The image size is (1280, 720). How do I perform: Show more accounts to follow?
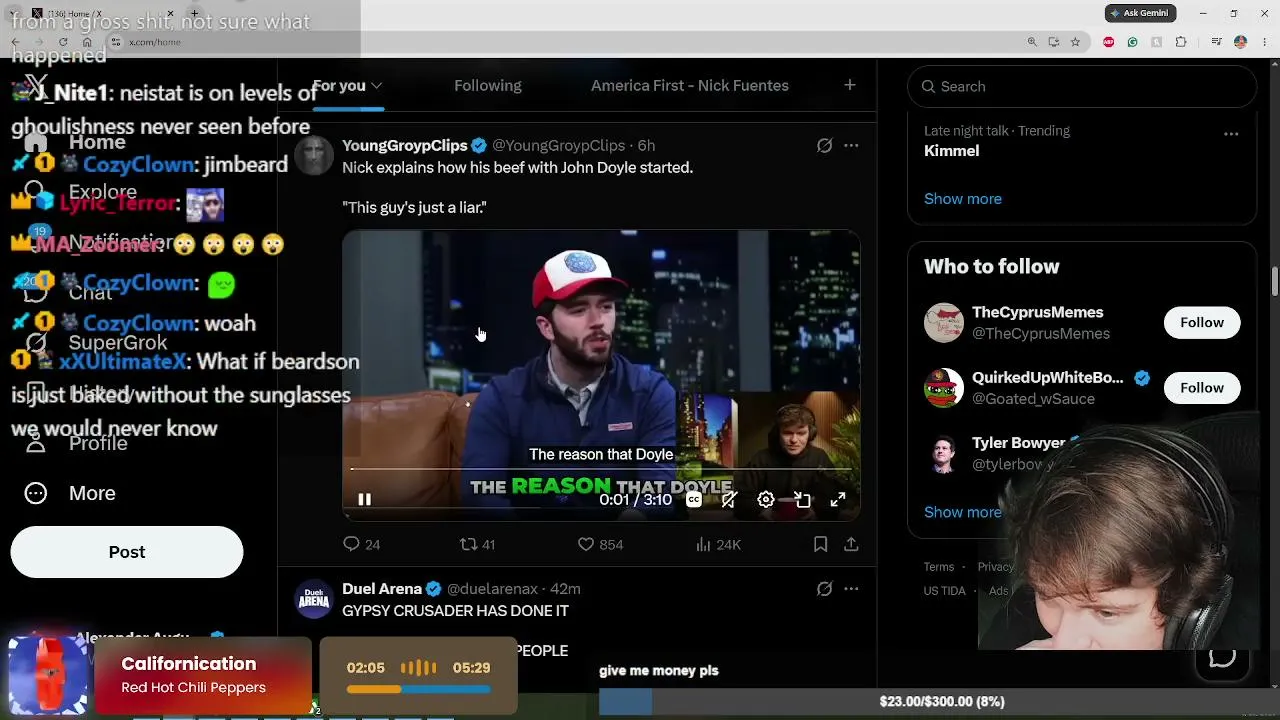click(x=962, y=511)
